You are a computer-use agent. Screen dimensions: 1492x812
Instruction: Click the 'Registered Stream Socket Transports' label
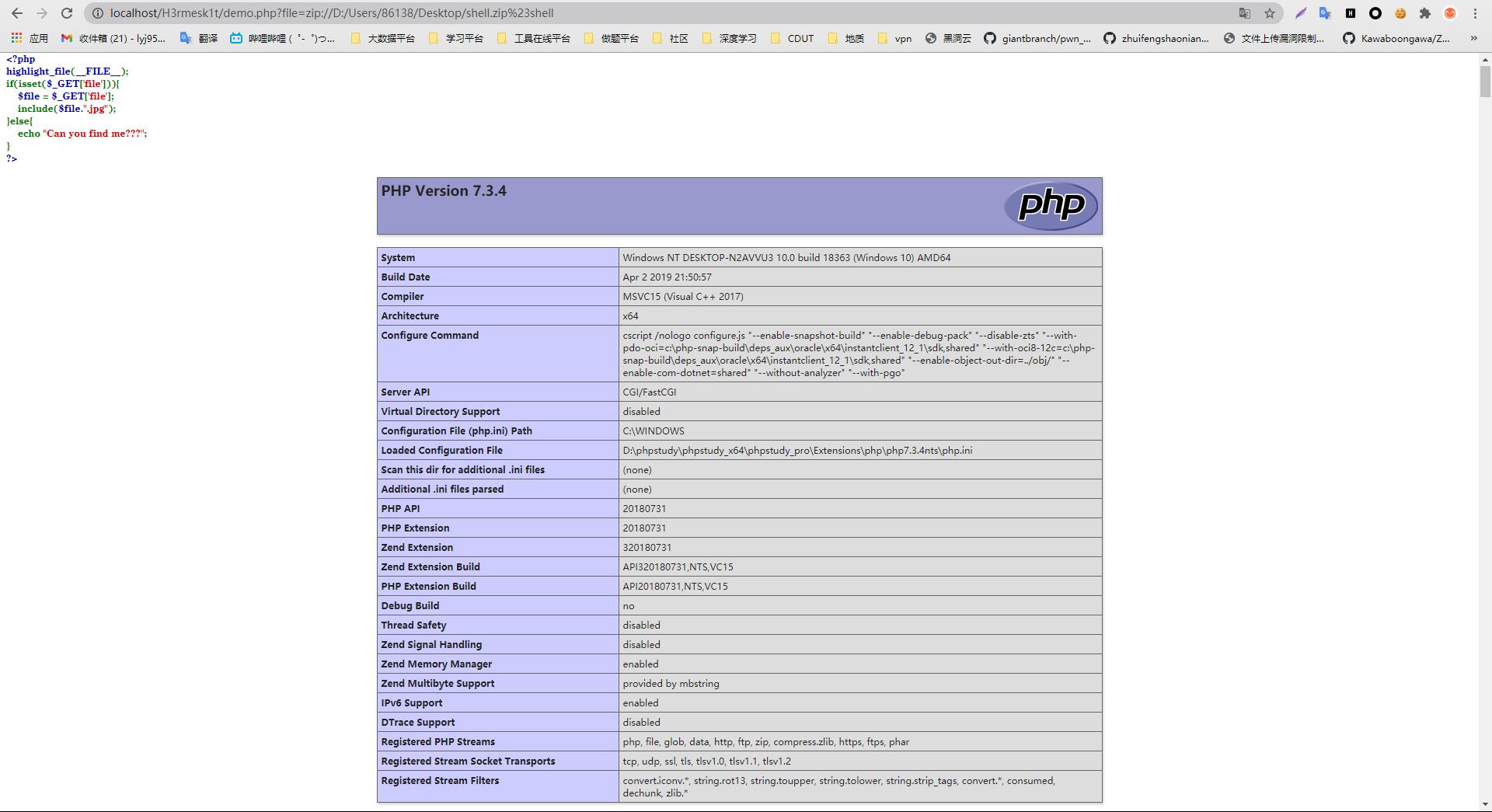click(468, 761)
